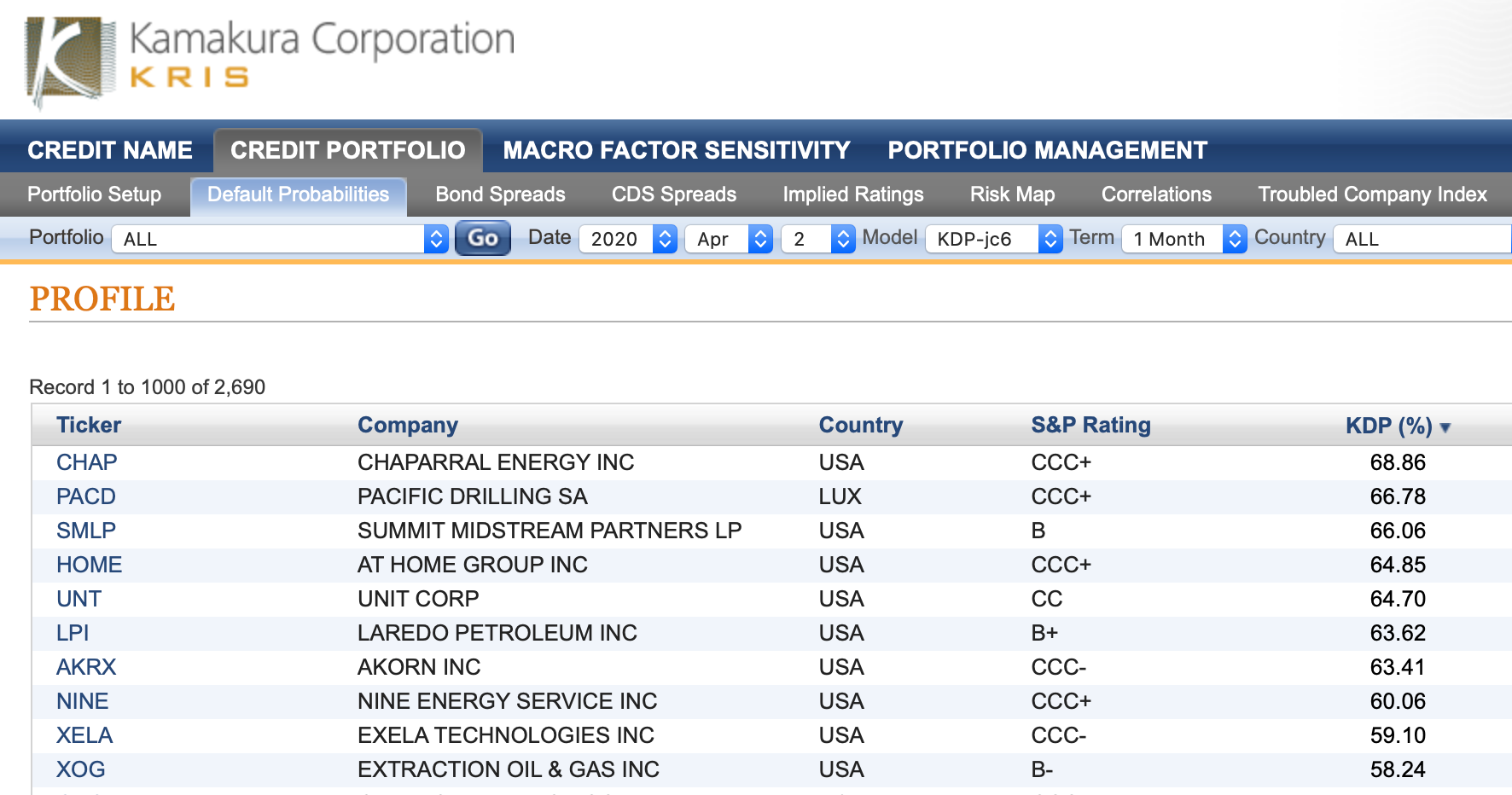1512x795 pixels.
Task: Click PACIFIC DRILLING SA company name
Action: 473,496
